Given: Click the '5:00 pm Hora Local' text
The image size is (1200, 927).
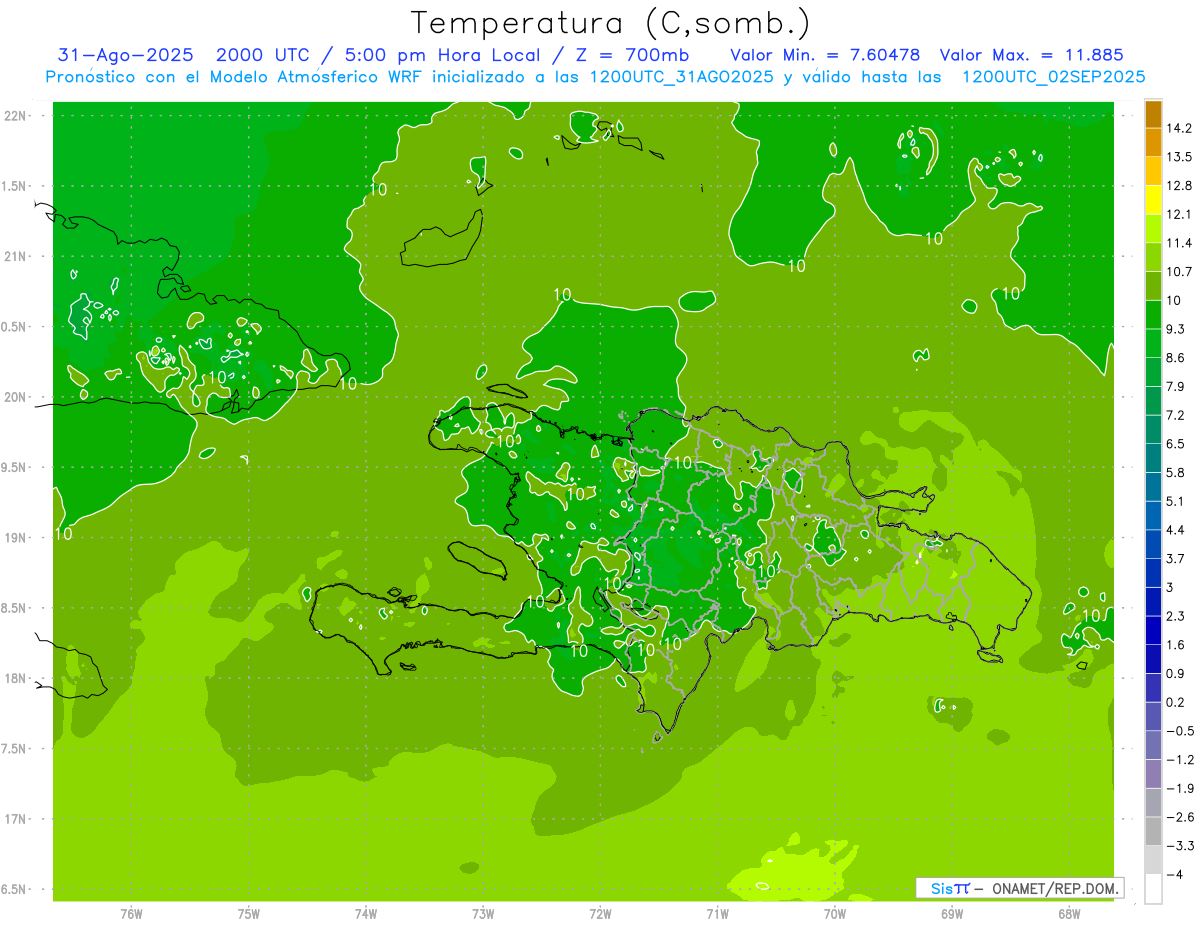Looking at the screenshot, I should coord(444,56).
